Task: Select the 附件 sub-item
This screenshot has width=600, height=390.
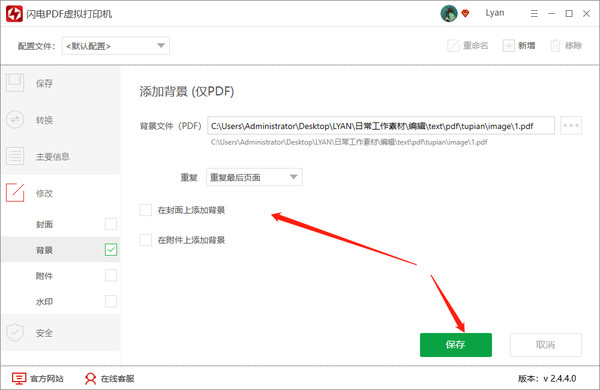Action: 61,276
